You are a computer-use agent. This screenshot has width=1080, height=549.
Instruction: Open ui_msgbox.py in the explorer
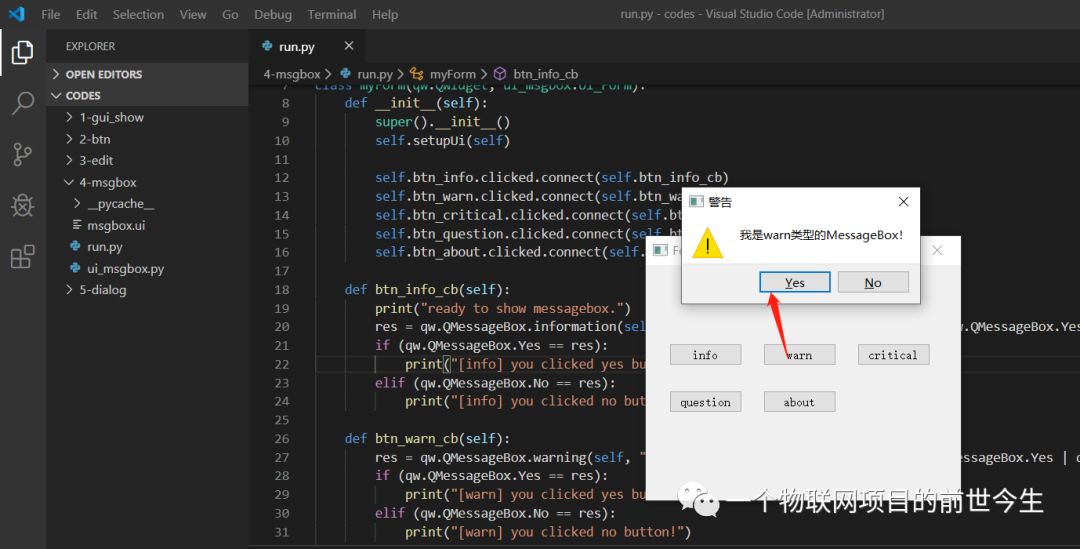coord(147,269)
